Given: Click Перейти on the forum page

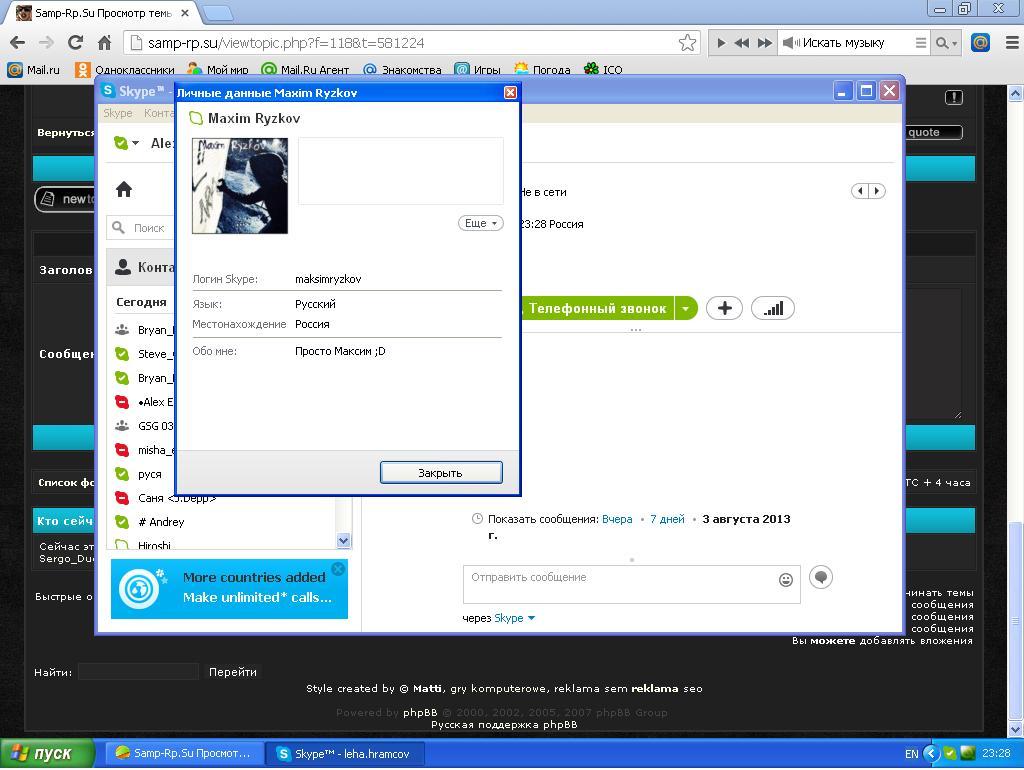Looking at the screenshot, I should 232,672.
